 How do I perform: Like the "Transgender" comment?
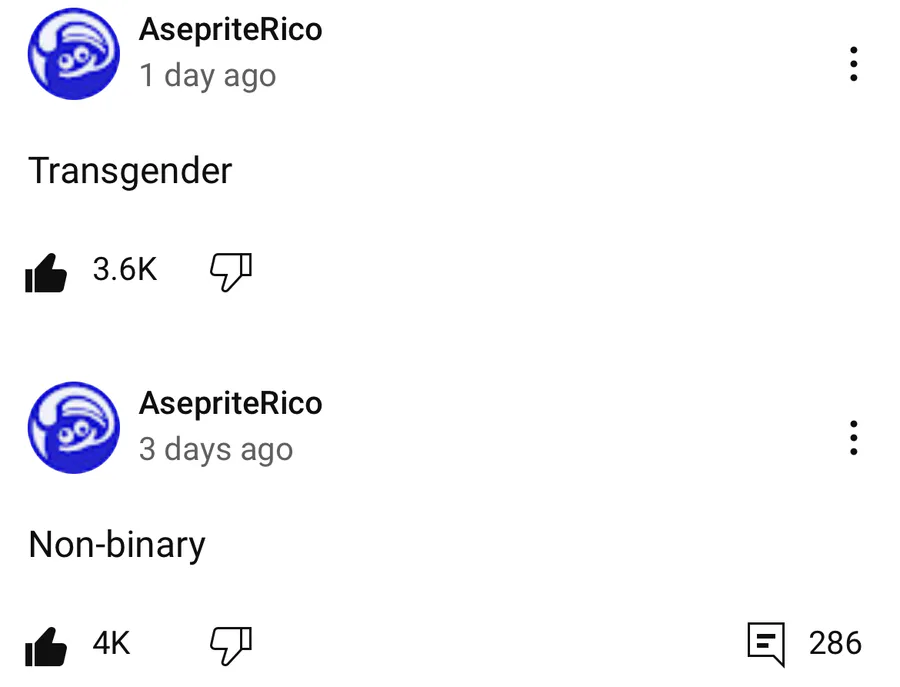(46, 271)
